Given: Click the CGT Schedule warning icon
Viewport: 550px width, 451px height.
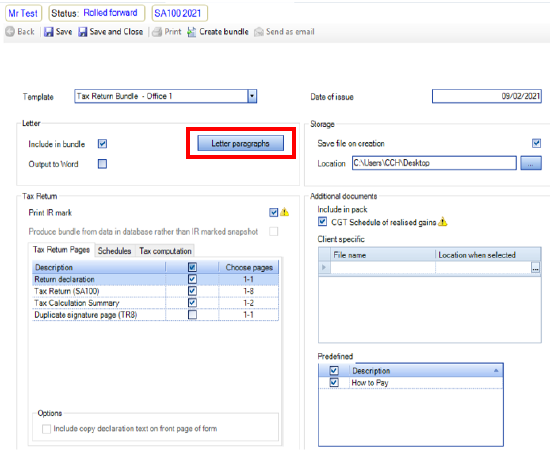Looking at the screenshot, I should coord(443,222).
